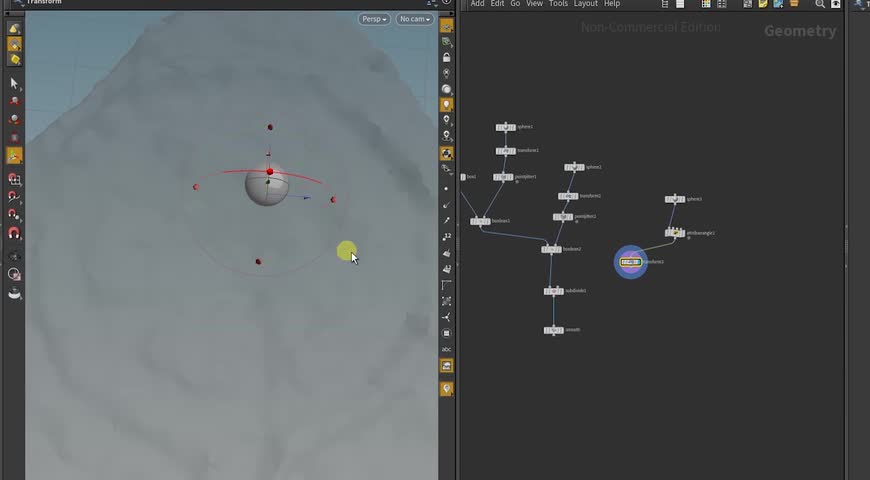Screen dimensions: 870x480
Task: Click the eye display options icon in network editor
Action: (836, 4)
